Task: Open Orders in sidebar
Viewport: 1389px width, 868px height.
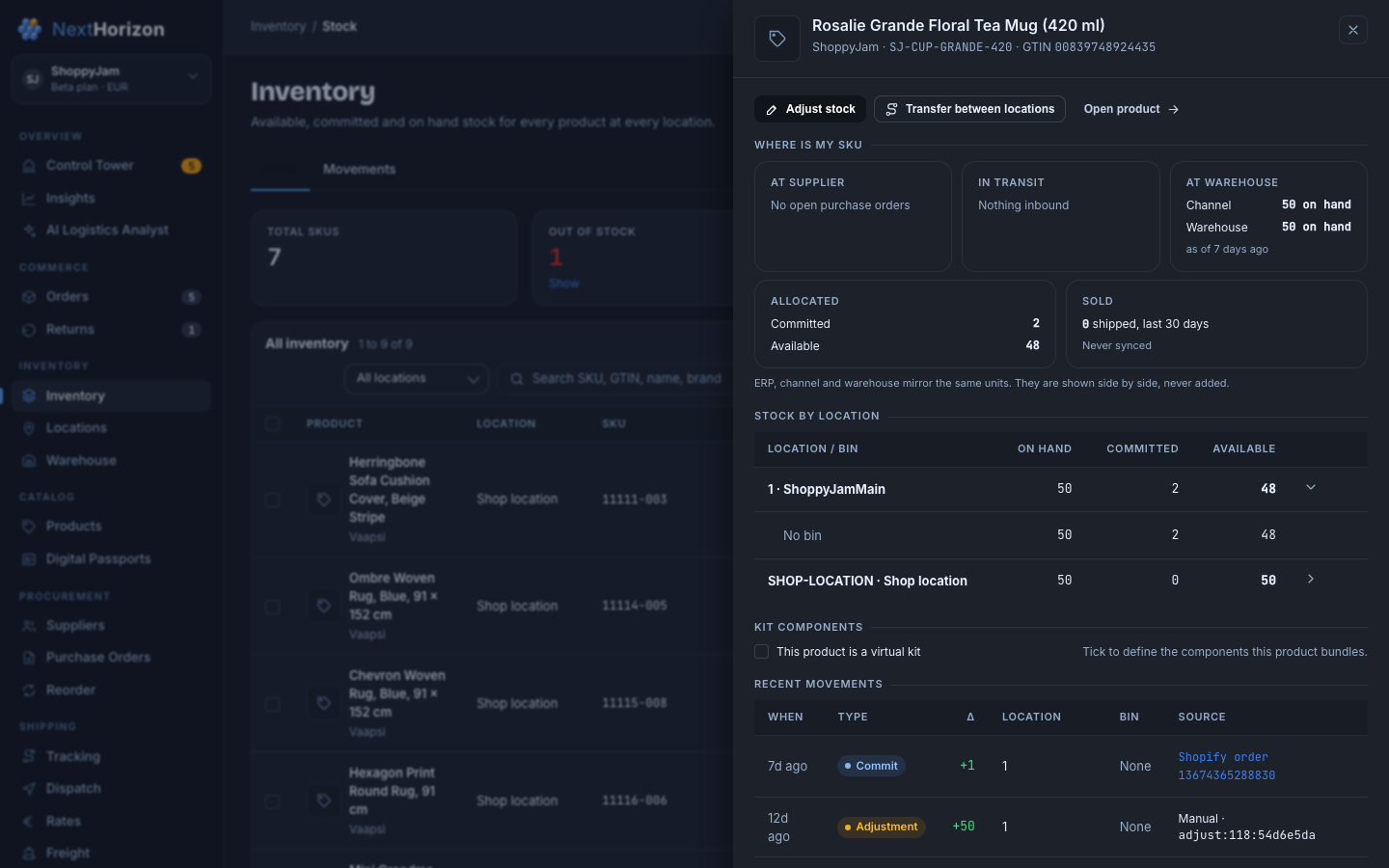Action: coord(111,297)
